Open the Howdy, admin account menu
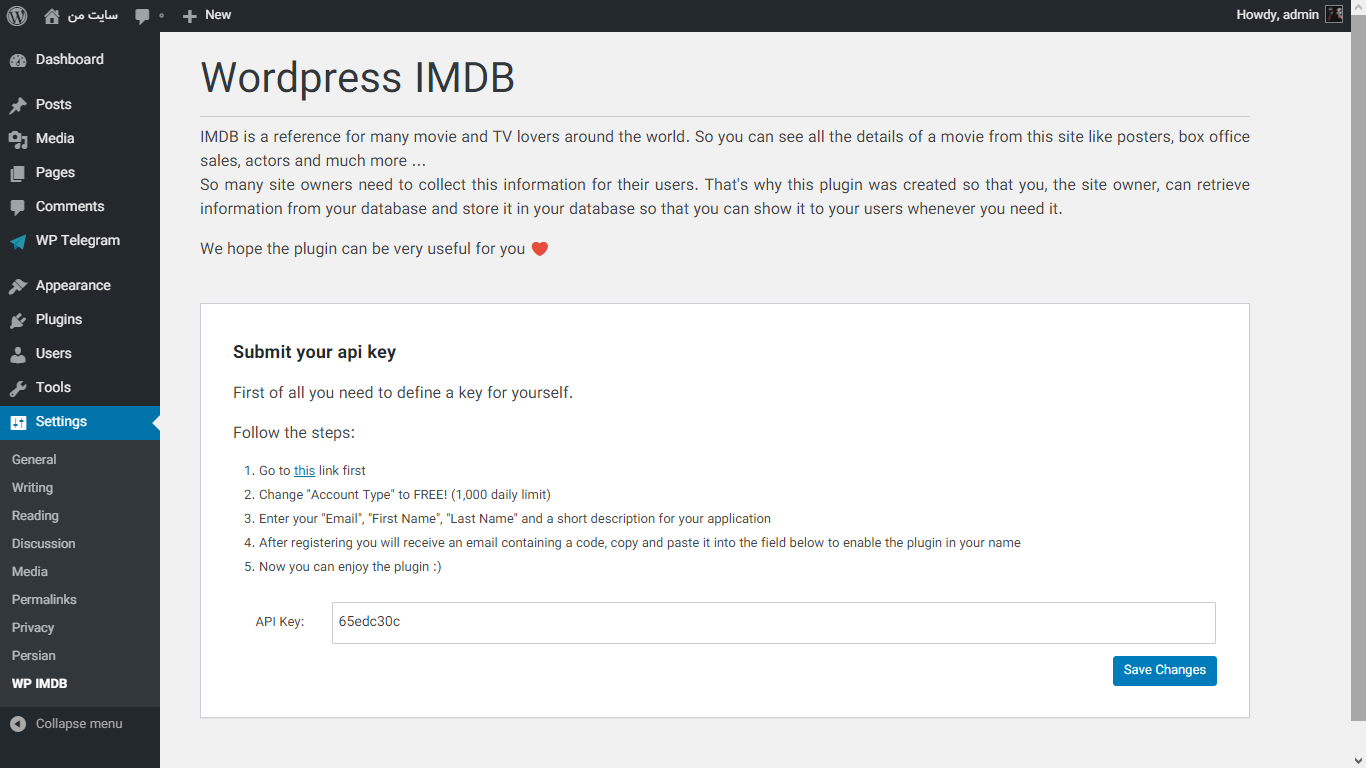 1290,15
